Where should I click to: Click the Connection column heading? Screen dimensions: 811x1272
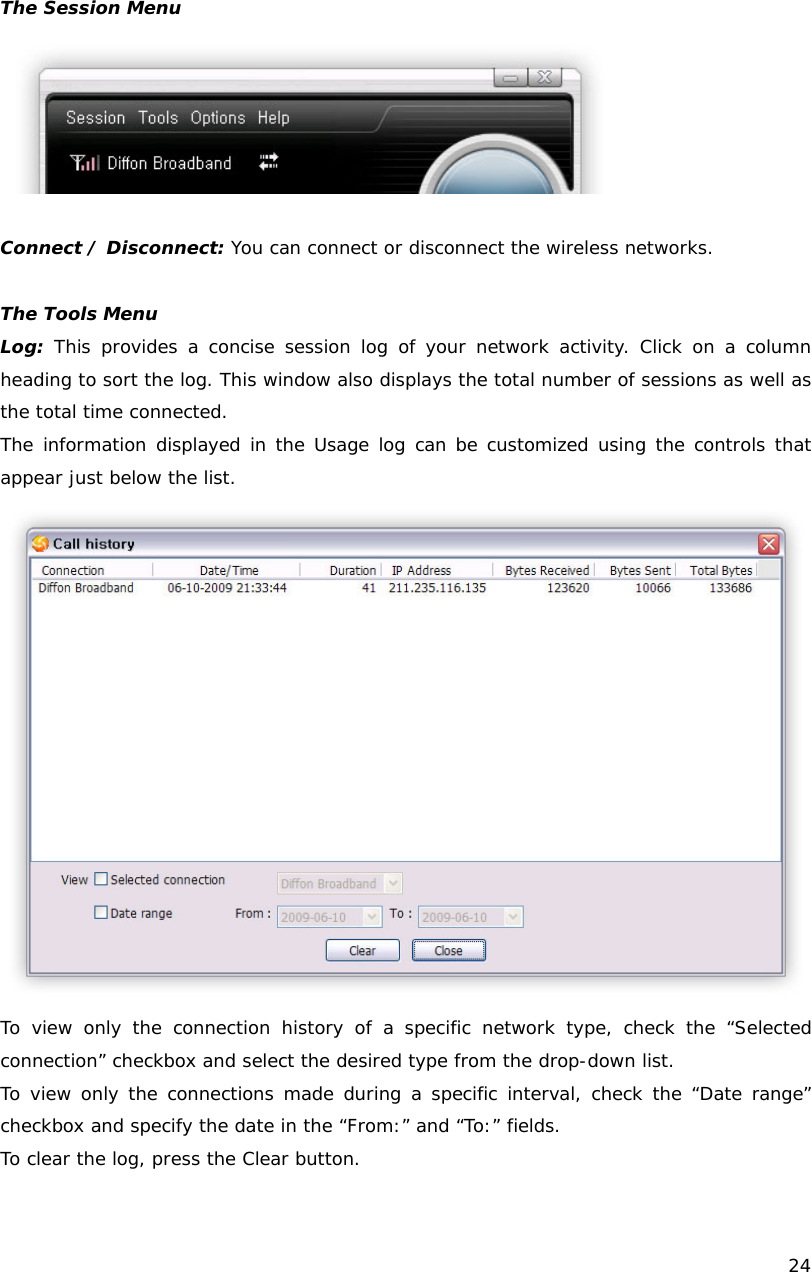[x=76, y=570]
